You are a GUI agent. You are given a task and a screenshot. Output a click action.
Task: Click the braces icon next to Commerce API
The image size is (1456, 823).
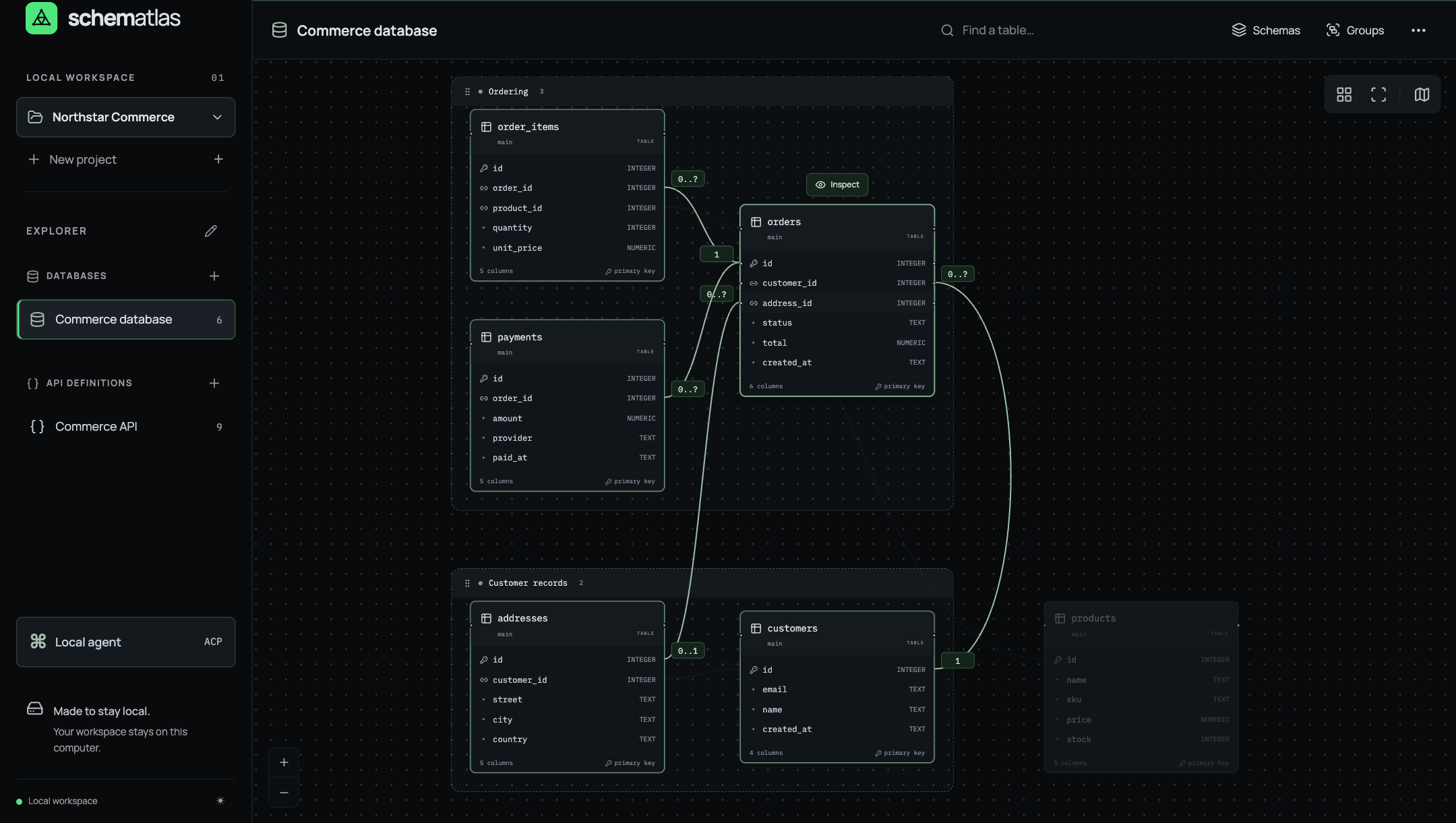pos(37,427)
